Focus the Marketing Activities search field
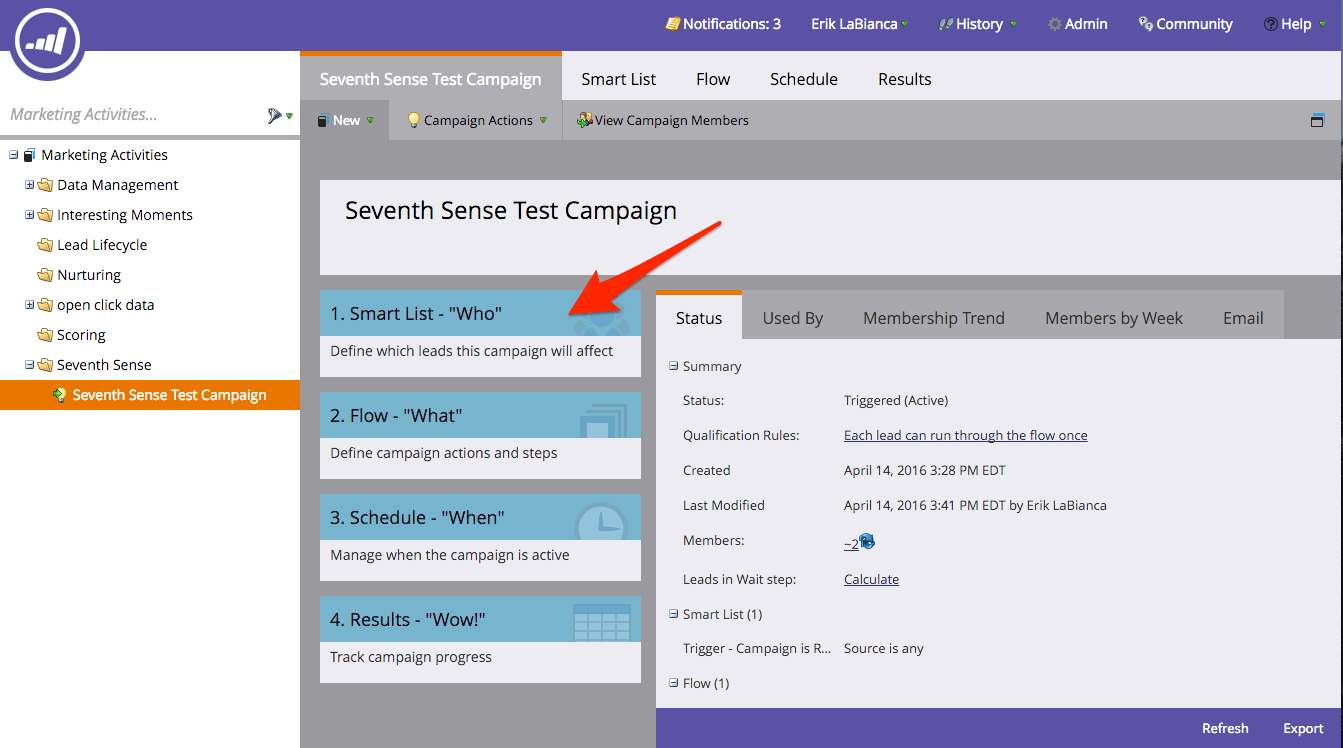Image resolution: width=1343 pixels, height=748 pixels. [130, 115]
